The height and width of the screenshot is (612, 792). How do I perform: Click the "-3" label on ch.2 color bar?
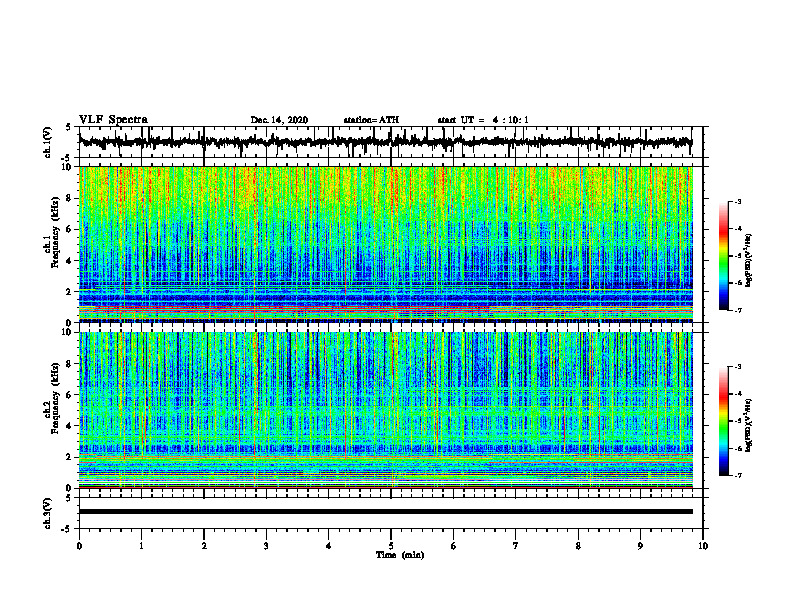737,367
